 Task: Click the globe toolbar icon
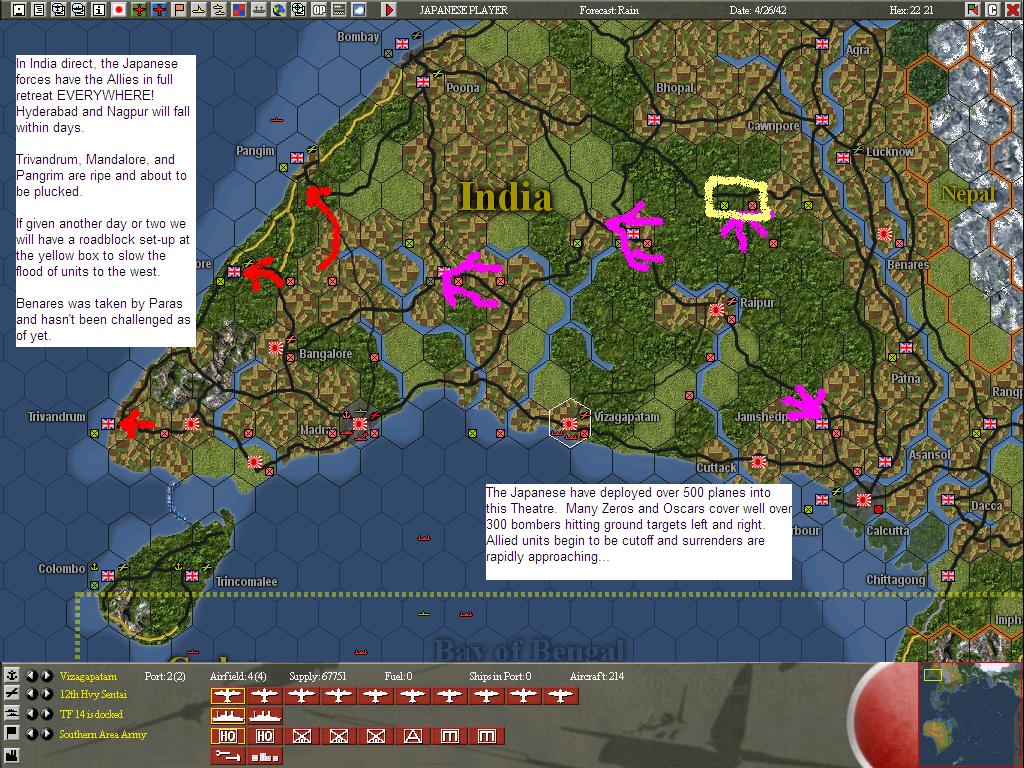pyautogui.click(x=279, y=10)
